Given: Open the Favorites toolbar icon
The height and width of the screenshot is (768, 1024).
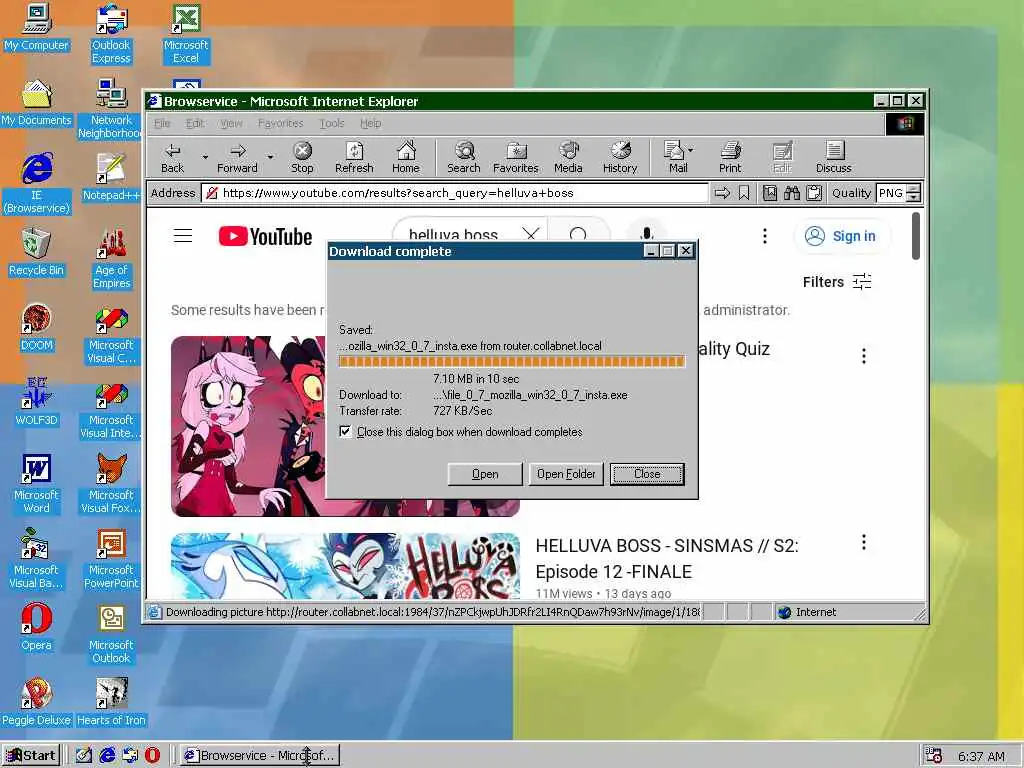Looking at the screenshot, I should (x=516, y=158).
